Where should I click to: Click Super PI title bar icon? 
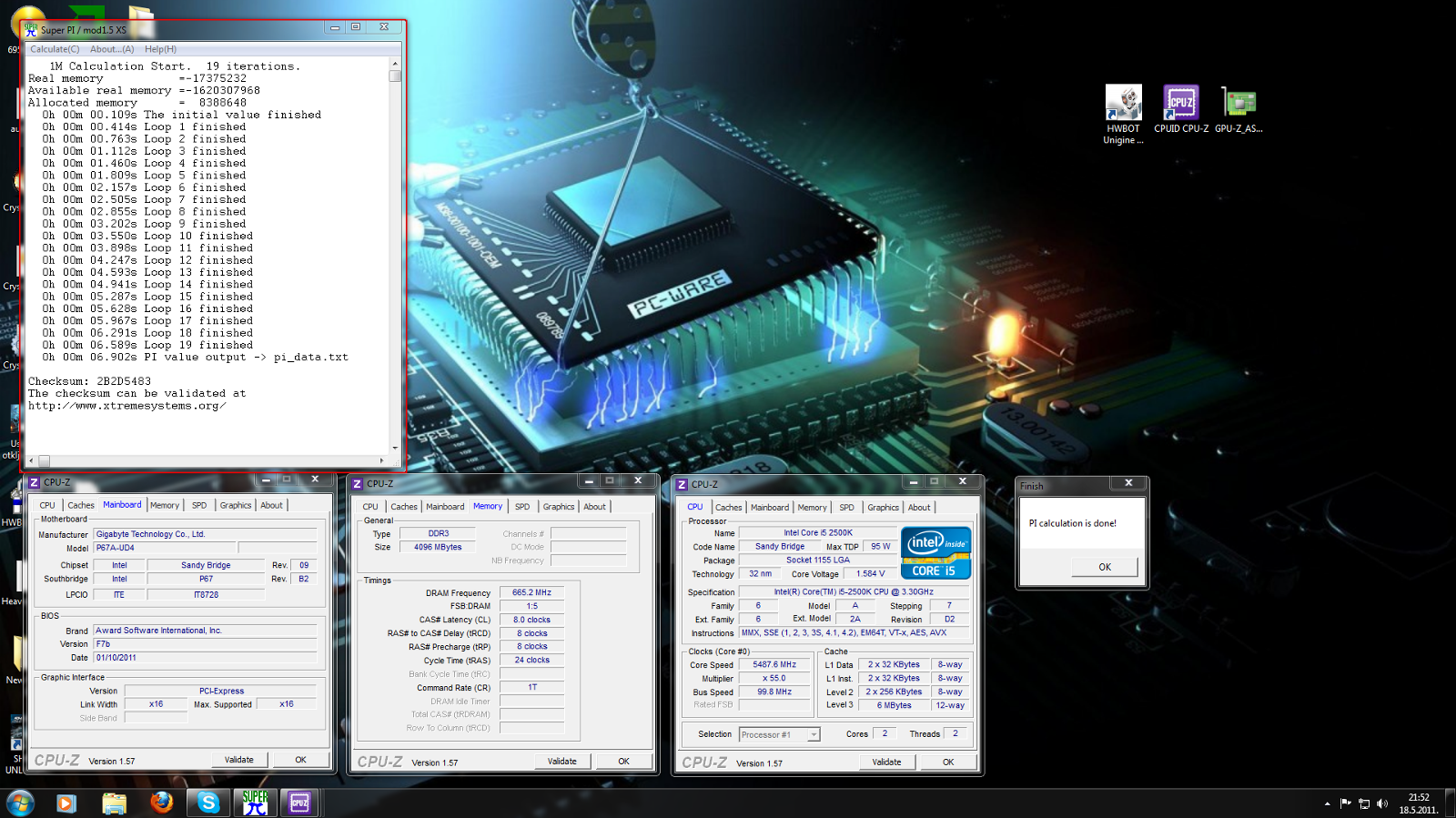coord(31,29)
